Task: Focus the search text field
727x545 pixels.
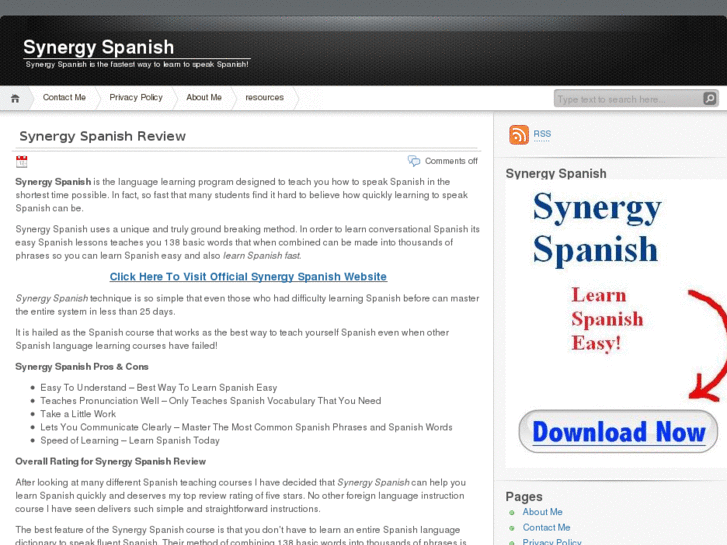Action: point(628,99)
